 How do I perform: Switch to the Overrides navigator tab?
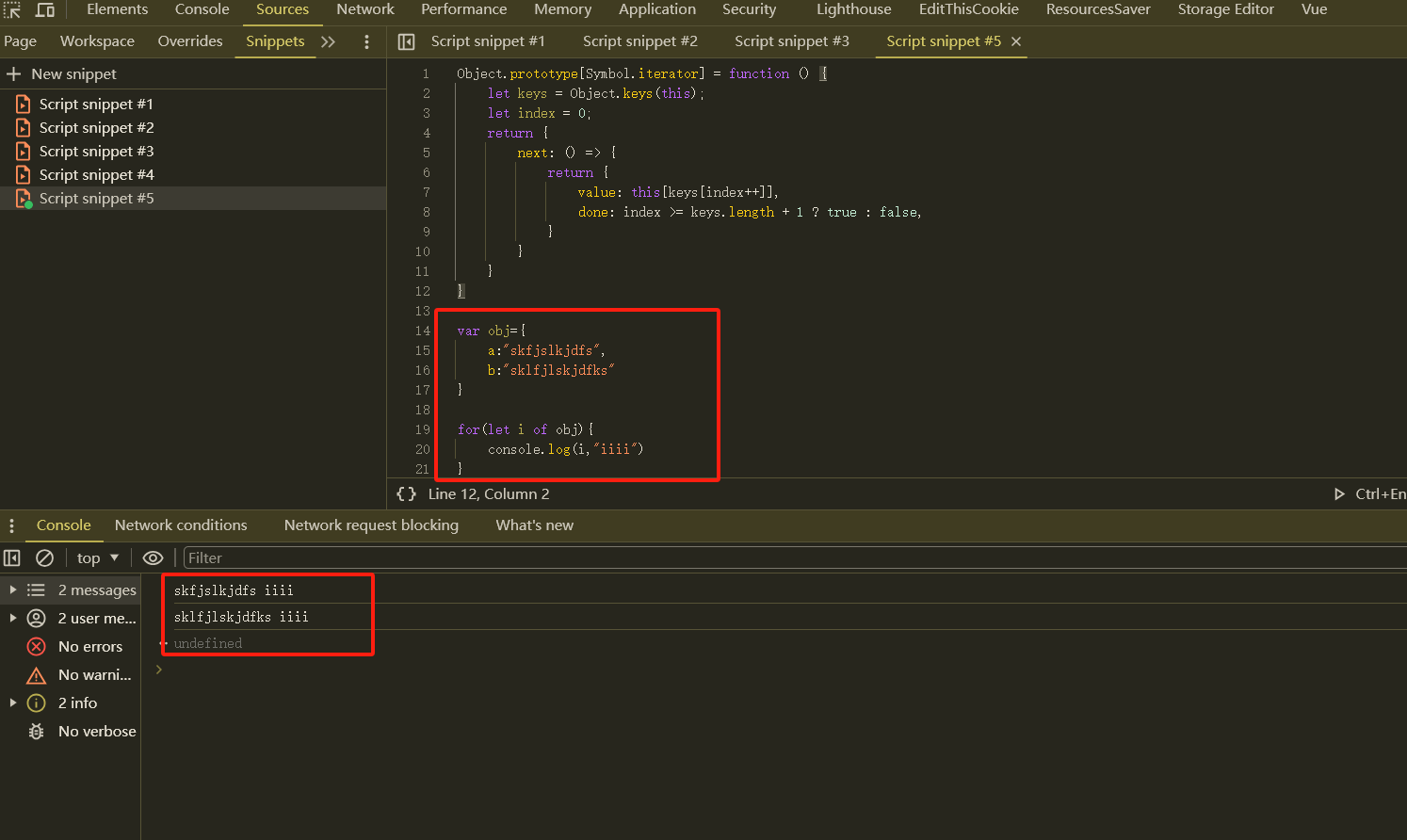click(190, 41)
